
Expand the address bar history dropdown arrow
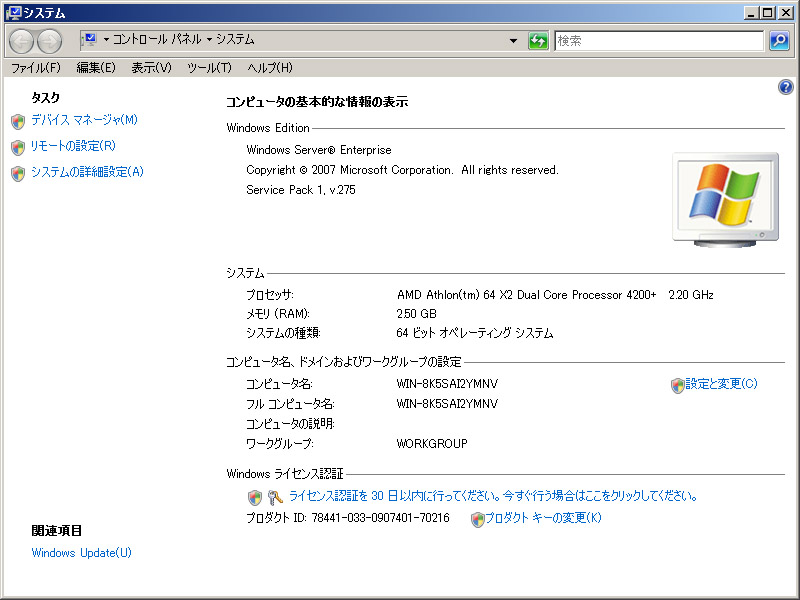coord(513,40)
